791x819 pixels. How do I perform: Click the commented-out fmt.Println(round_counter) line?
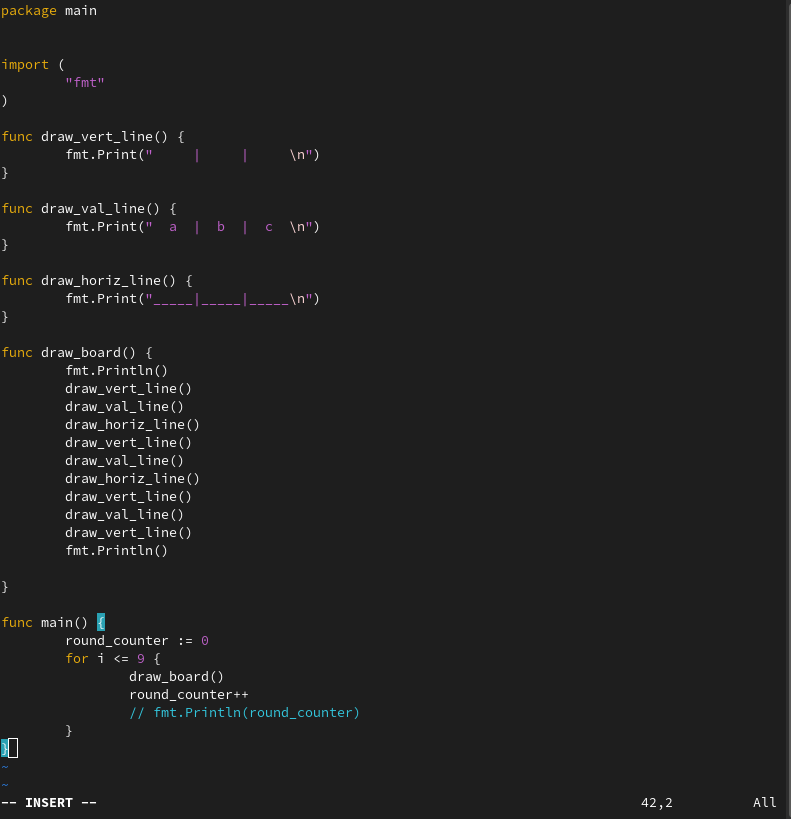pyautogui.click(x=245, y=713)
